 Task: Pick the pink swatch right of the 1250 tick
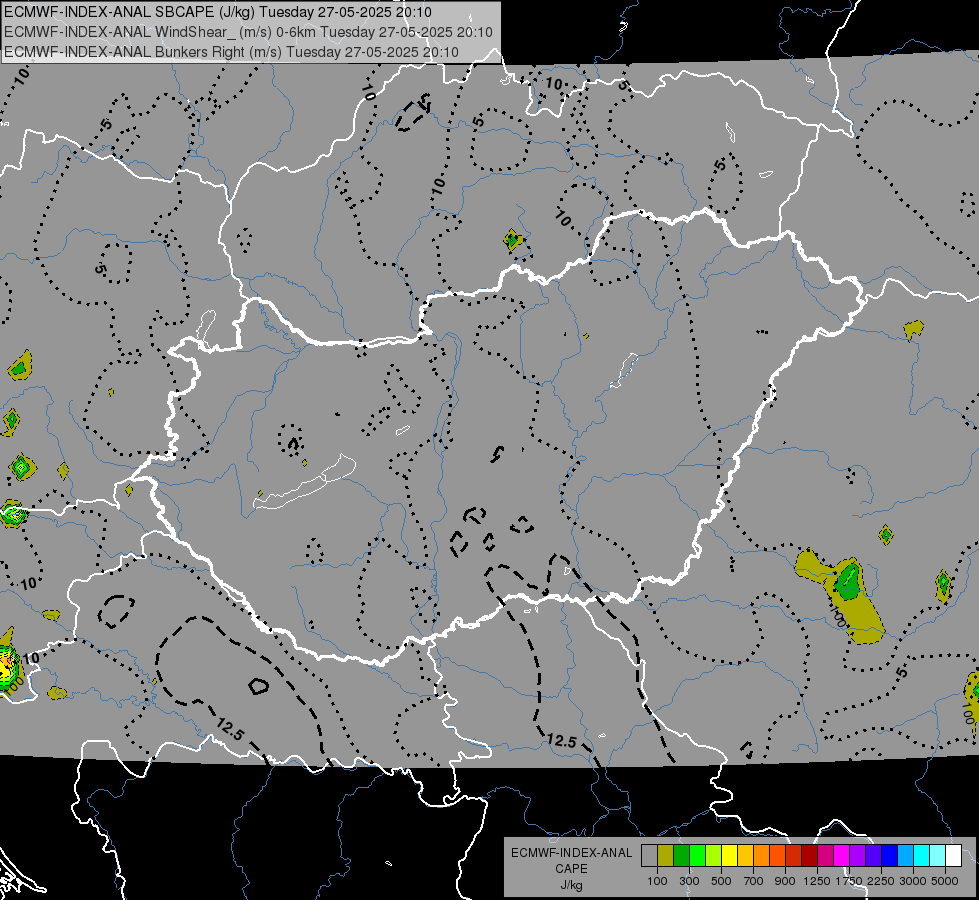coord(825,856)
